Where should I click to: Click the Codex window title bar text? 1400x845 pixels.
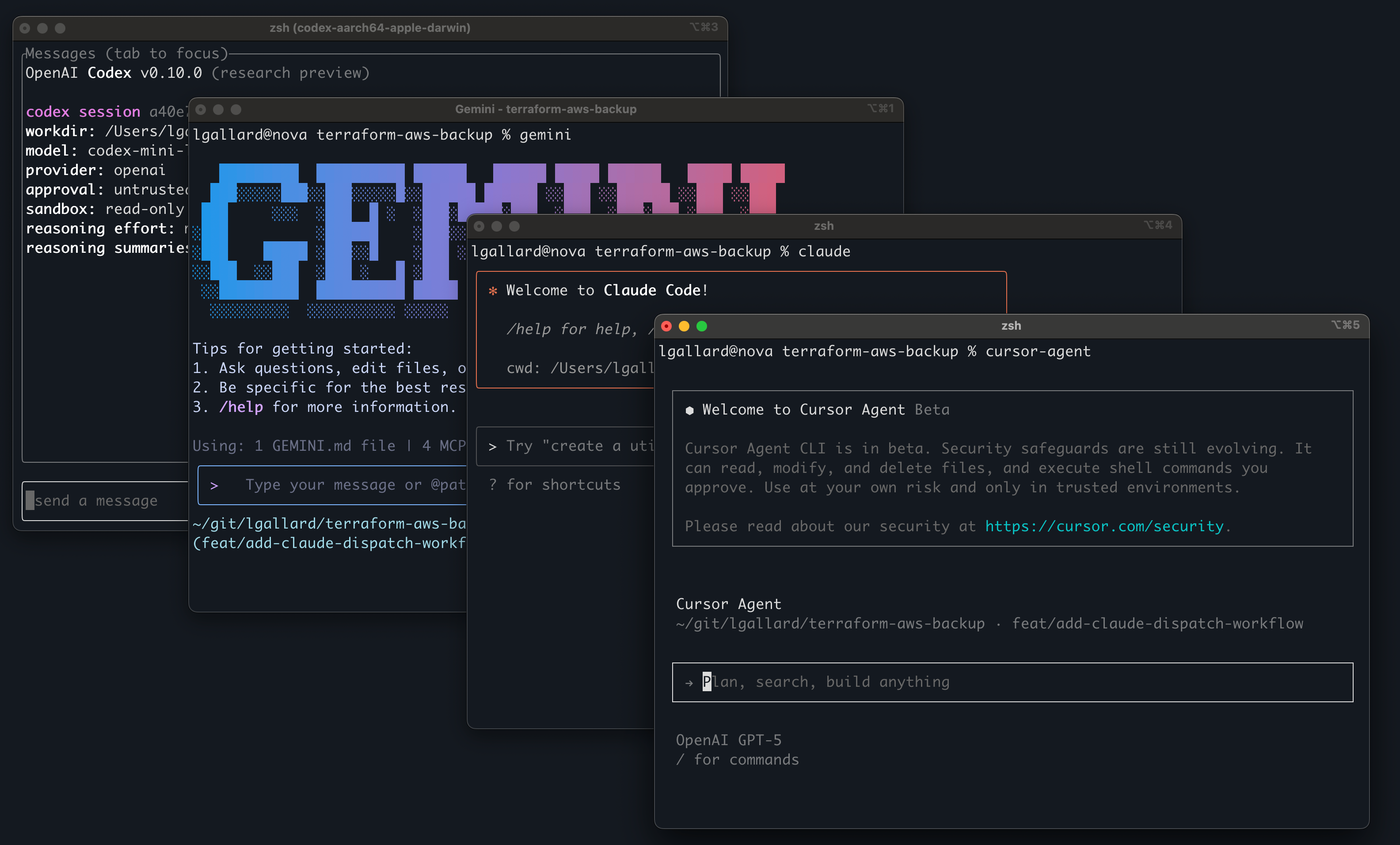[x=370, y=28]
